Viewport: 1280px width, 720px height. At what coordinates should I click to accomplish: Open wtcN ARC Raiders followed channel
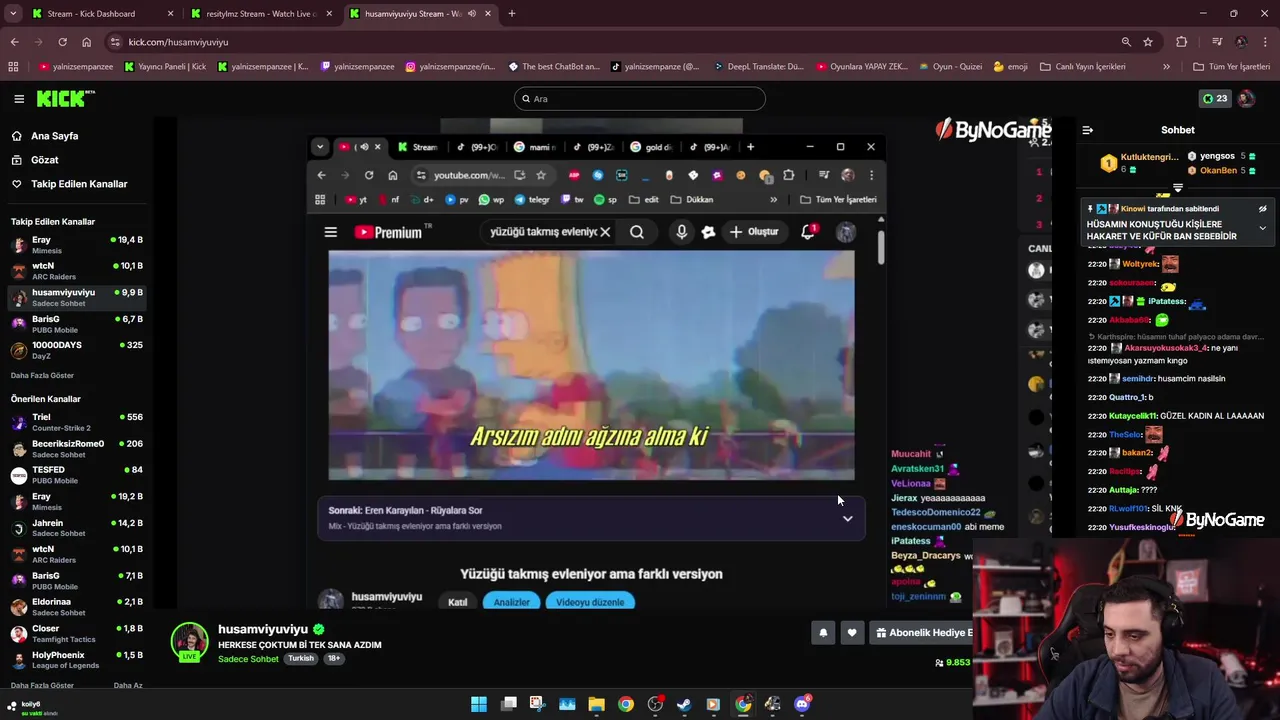click(76, 271)
